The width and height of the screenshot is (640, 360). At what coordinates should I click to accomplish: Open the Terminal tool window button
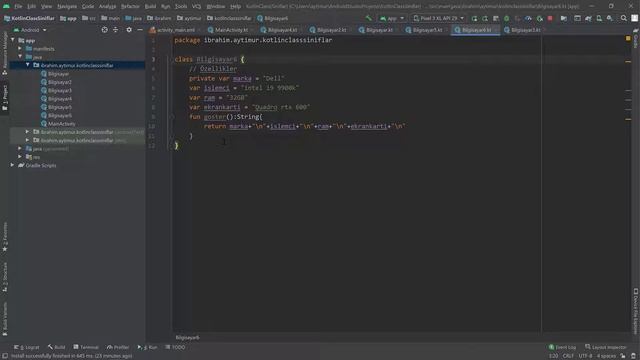[86, 347]
